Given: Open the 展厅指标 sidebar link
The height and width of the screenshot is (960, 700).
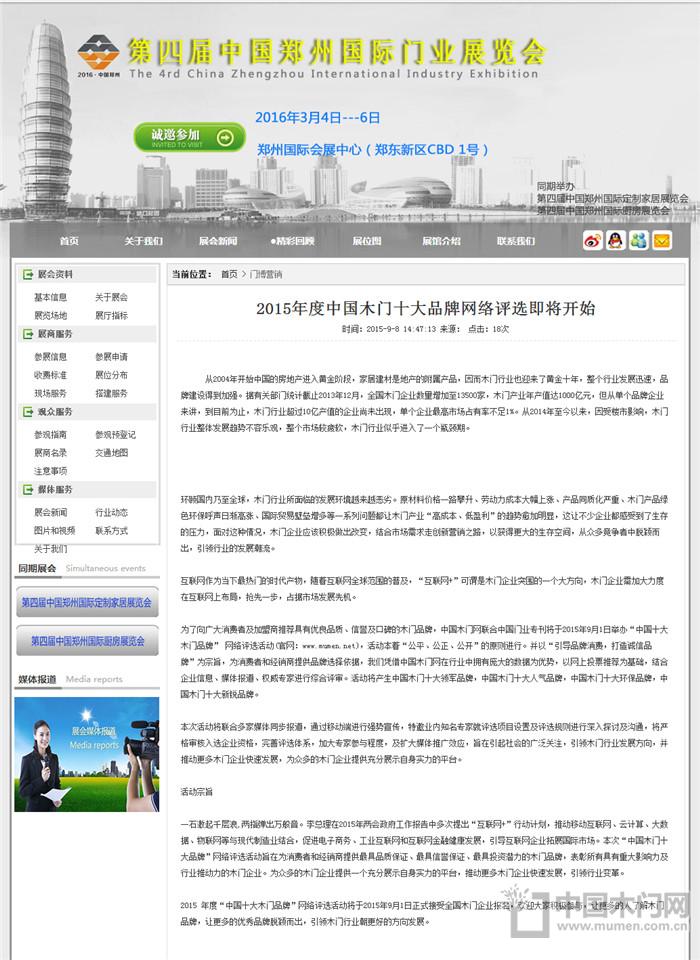Looking at the screenshot, I should click(x=111, y=315).
